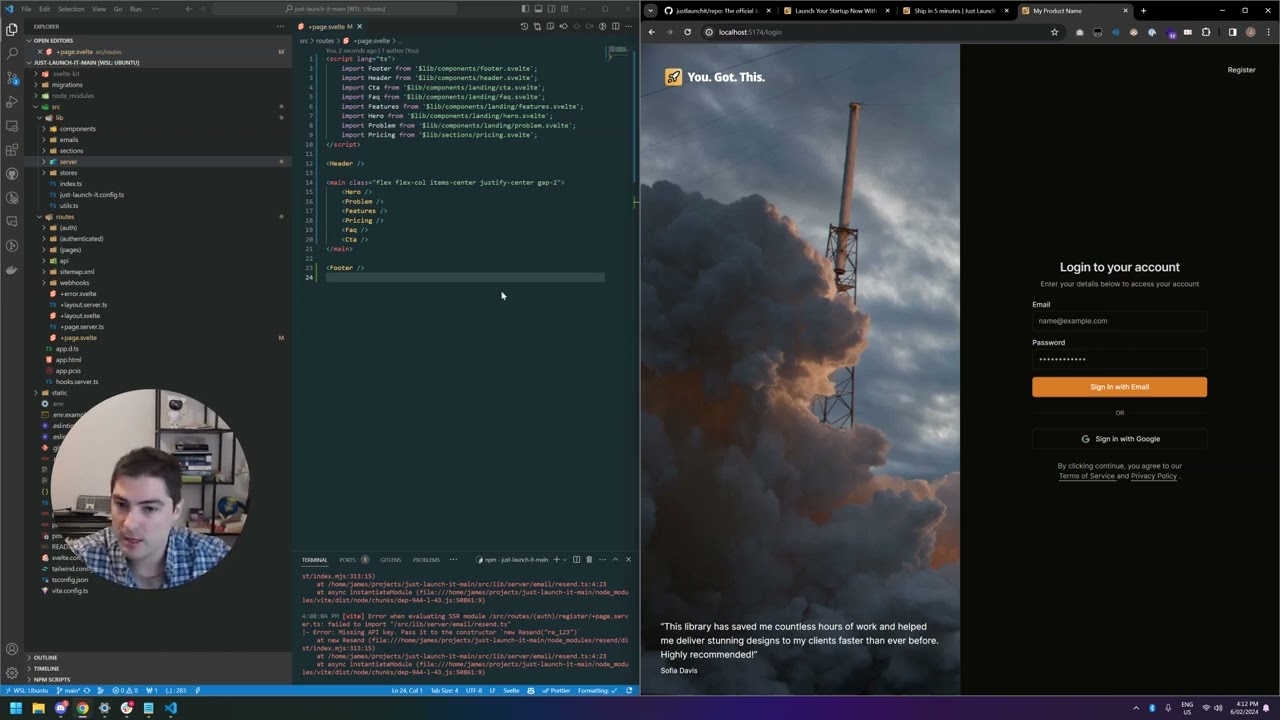This screenshot has height=720, width=1280.
Task: Split the terminal panel
Action: [x=576, y=559]
